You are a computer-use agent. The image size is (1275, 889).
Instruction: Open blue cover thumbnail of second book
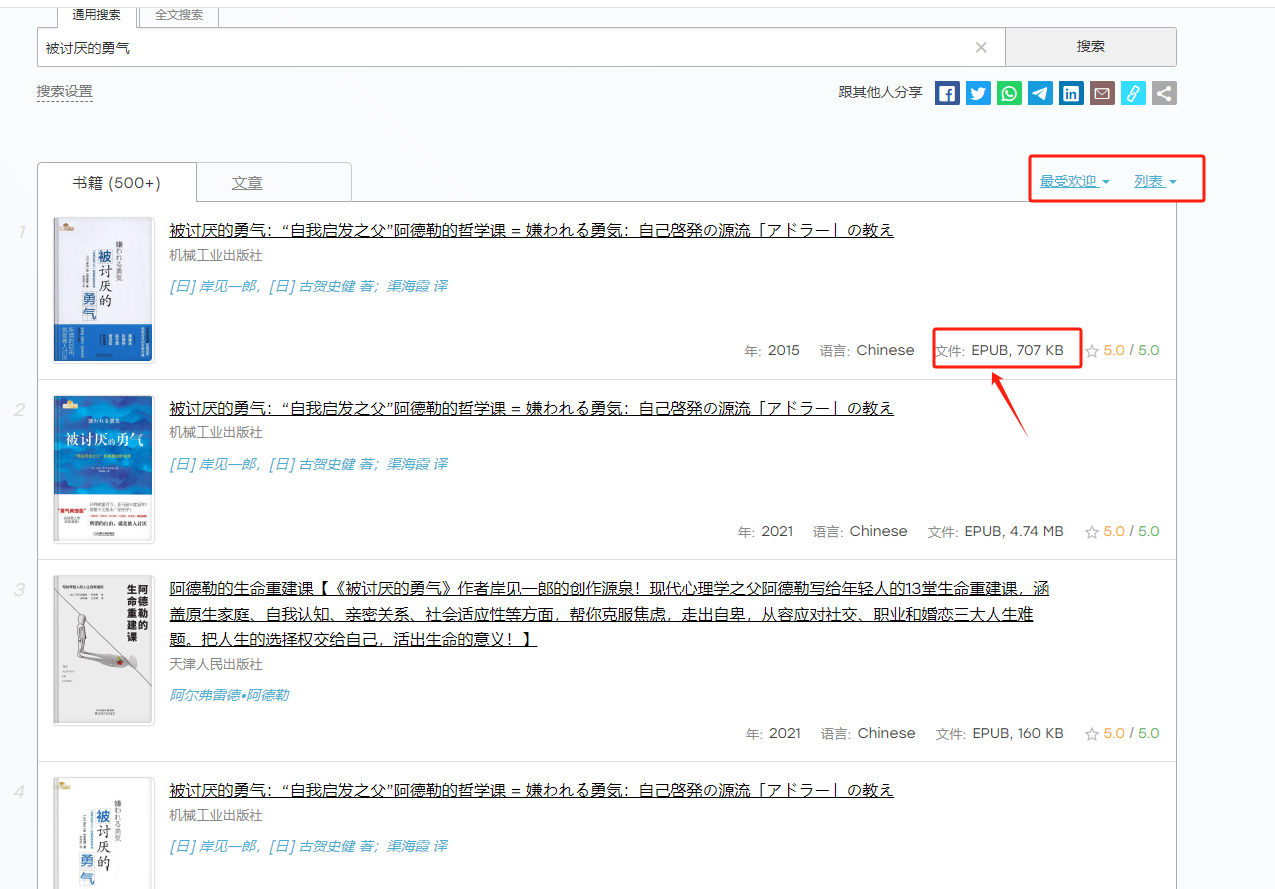point(104,468)
